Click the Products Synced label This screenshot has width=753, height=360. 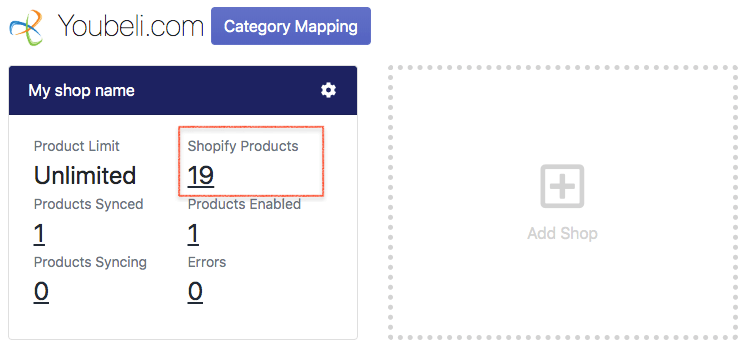(x=88, y=204)
